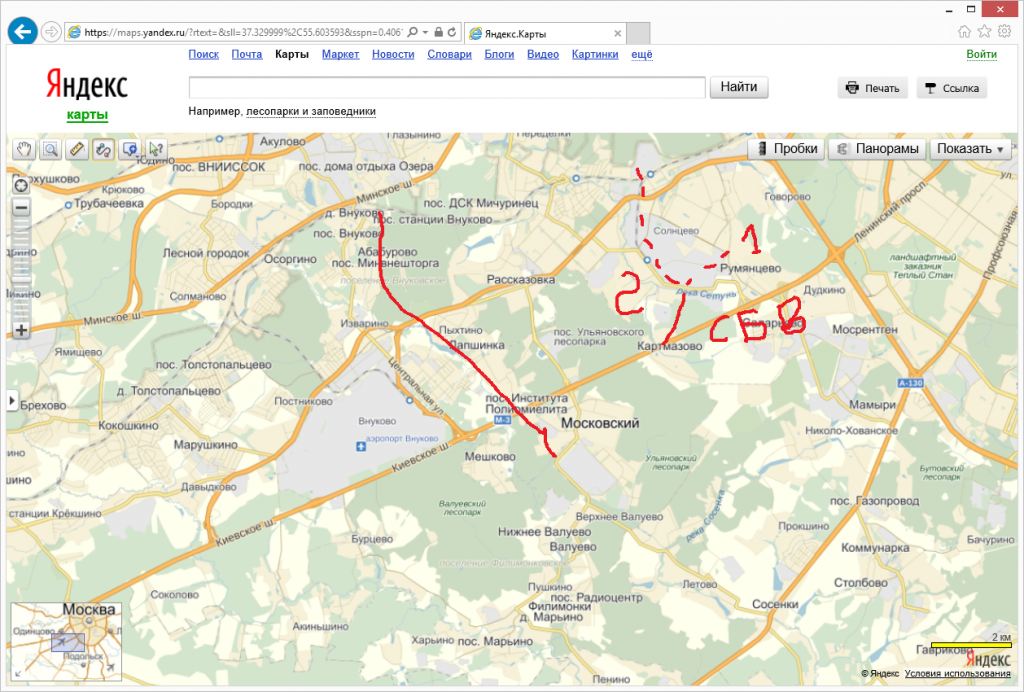Click the Столбово map label
This screenshot has width=1024, height=692.
pyautogui.click(x=861, y=582)
